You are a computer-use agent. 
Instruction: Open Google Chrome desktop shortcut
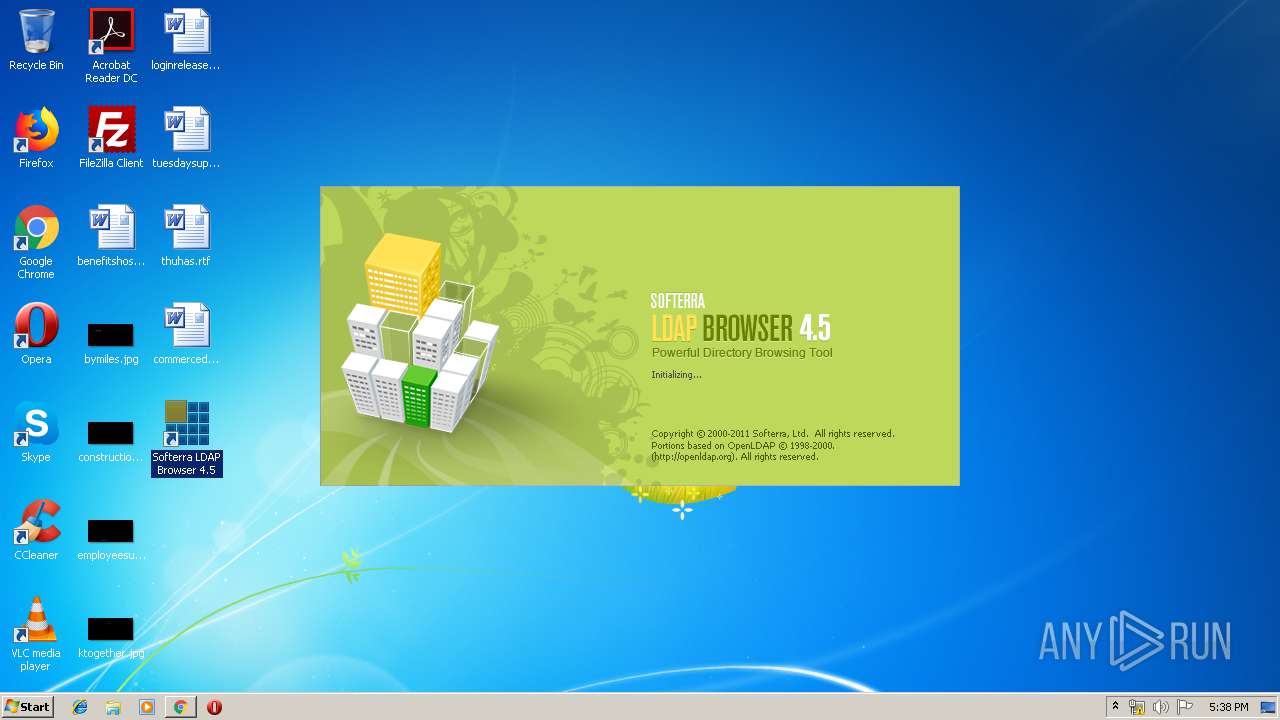[36, 242]
